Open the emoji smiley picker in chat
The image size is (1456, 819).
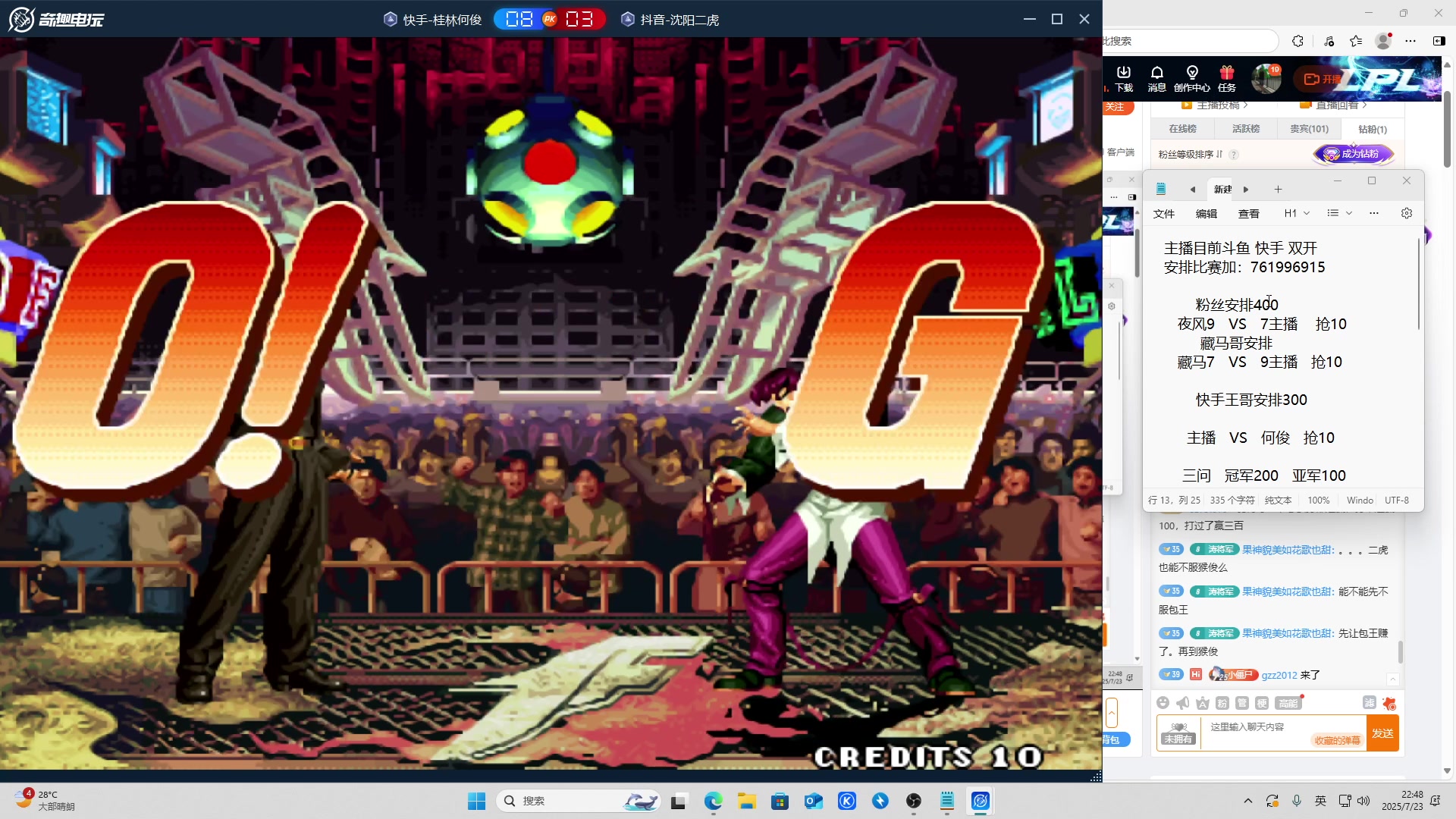click(x=1163, y=703)
